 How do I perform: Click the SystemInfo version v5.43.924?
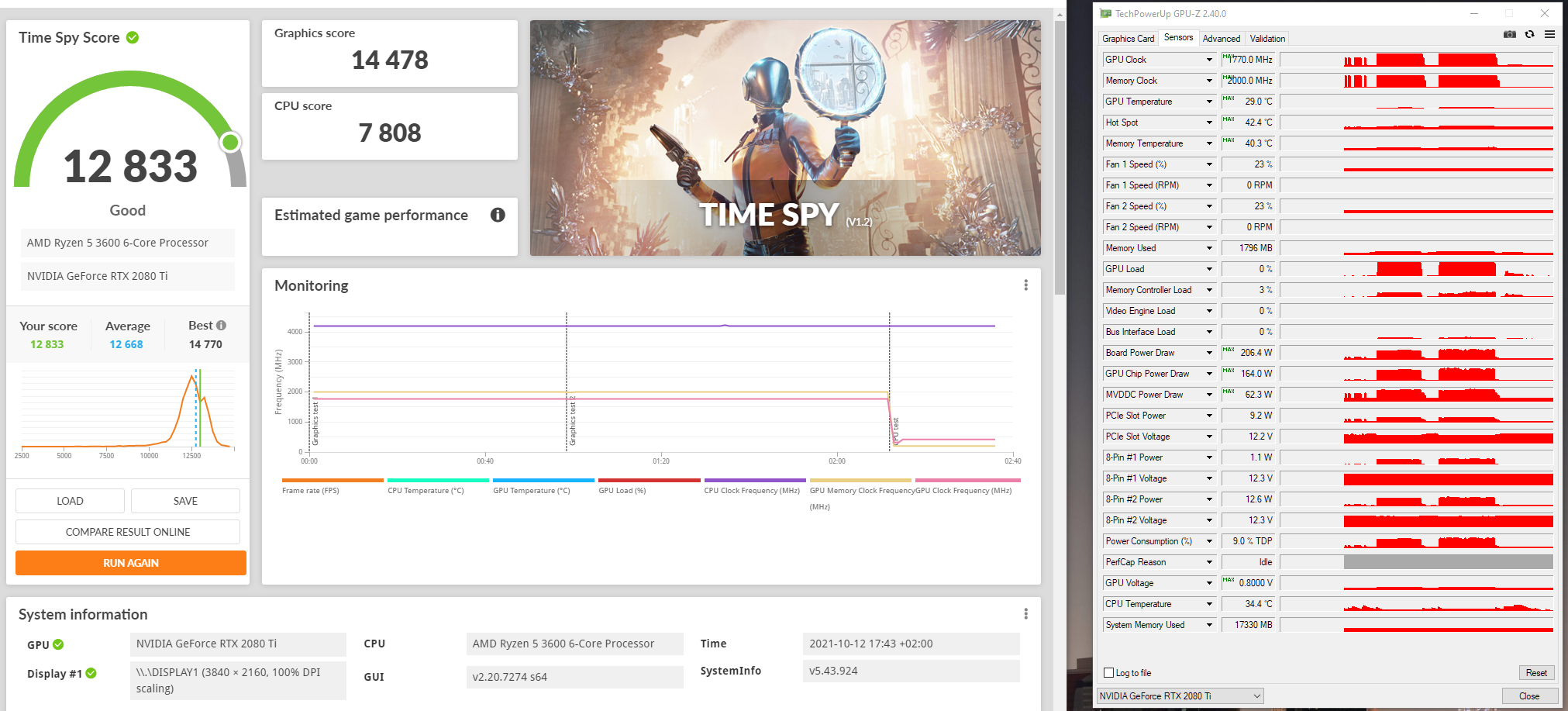click(x=833, y=671)
